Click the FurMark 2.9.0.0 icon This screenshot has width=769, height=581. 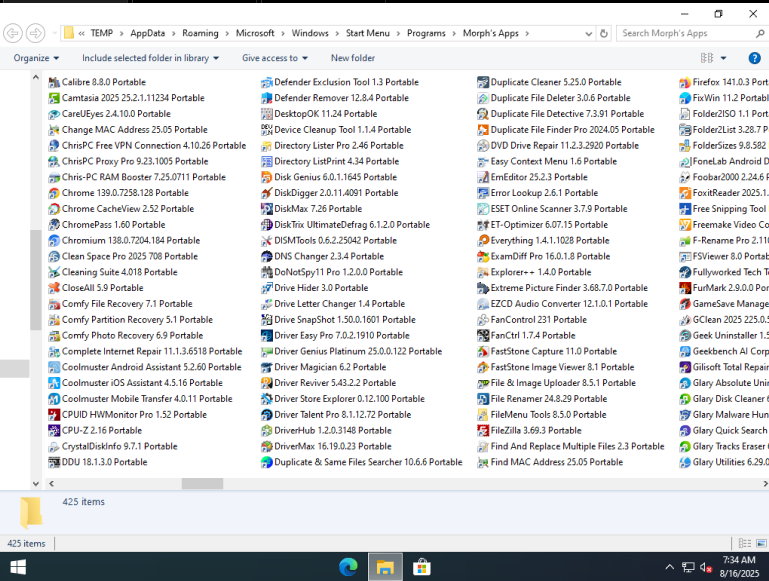click(685, 288)
